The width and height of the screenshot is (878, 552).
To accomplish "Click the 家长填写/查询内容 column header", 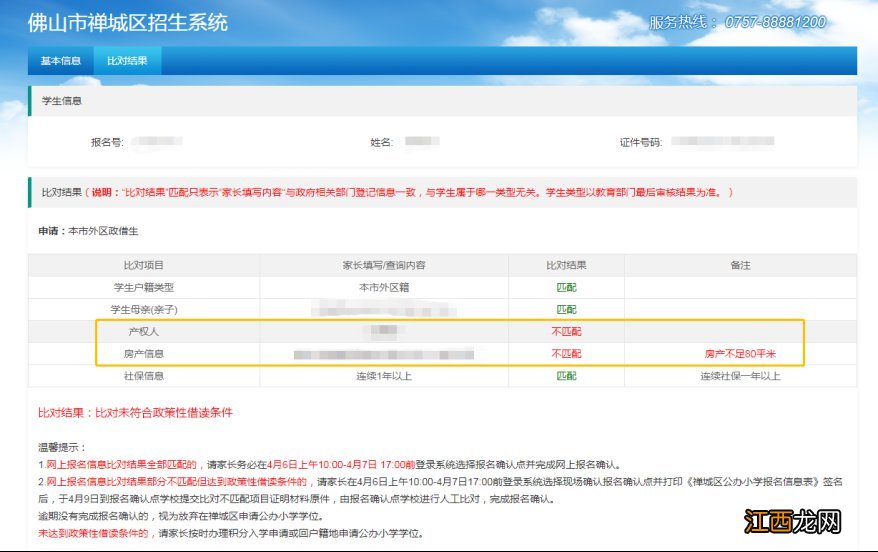I will click(x=384, y=265).
